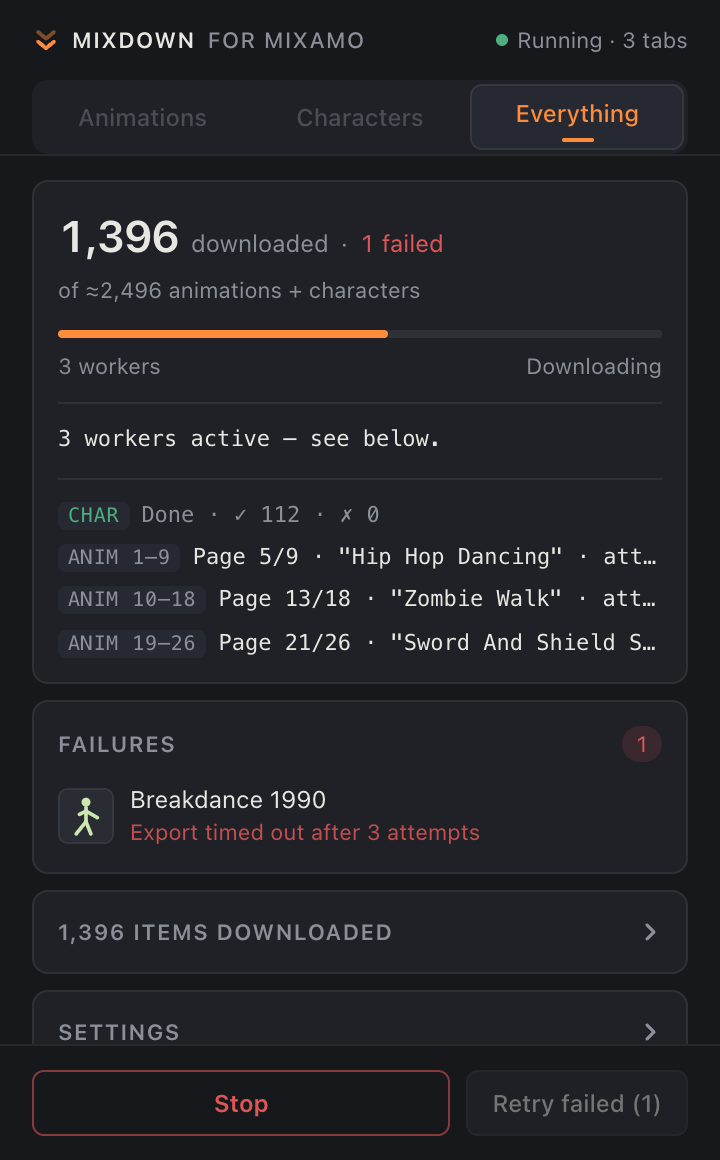Expand the Settings section chevron
The height and width of the screenshot is (1160, 720).
pyautogui.click(x=650, y=1032)
